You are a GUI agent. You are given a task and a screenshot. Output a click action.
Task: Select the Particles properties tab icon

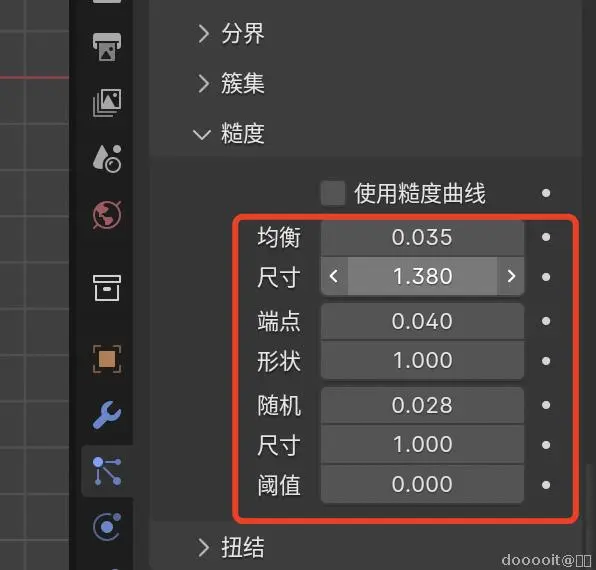click(107, 472)
